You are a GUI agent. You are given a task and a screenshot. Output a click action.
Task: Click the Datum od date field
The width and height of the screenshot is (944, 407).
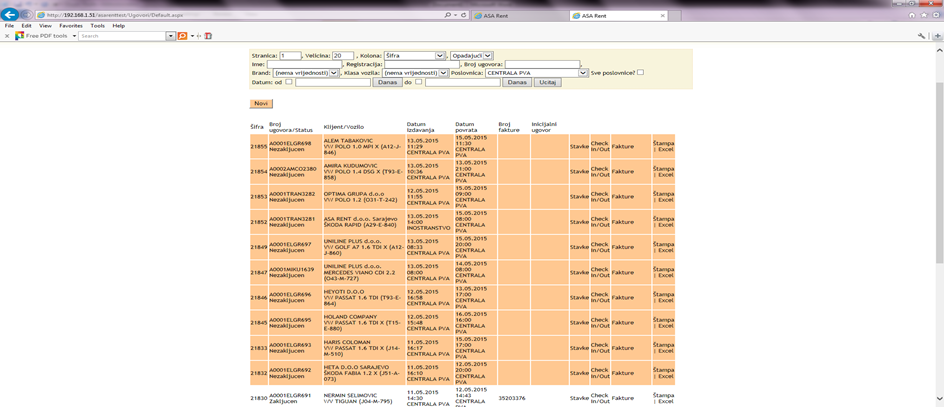(x=333, y=82)
